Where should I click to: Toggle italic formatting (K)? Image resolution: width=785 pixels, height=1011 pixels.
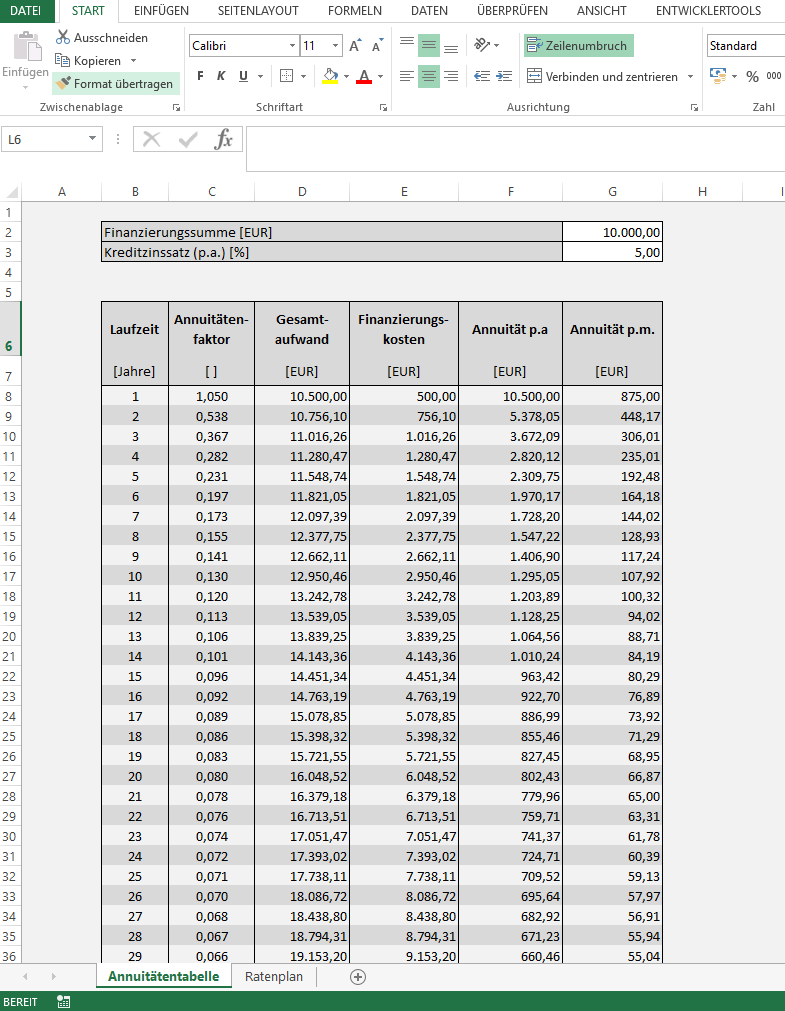pos(220,76)
